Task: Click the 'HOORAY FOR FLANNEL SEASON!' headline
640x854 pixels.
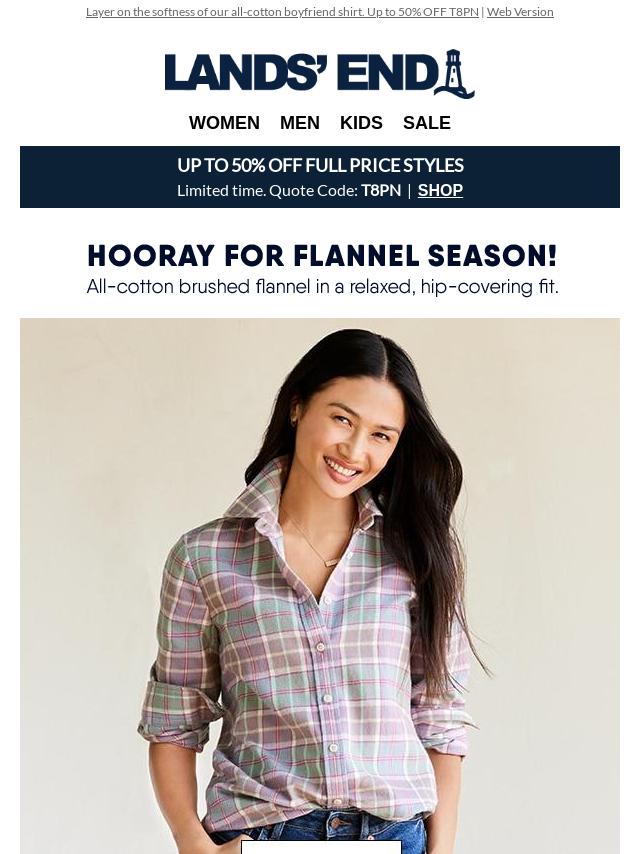Action: (x=322, y=256)
